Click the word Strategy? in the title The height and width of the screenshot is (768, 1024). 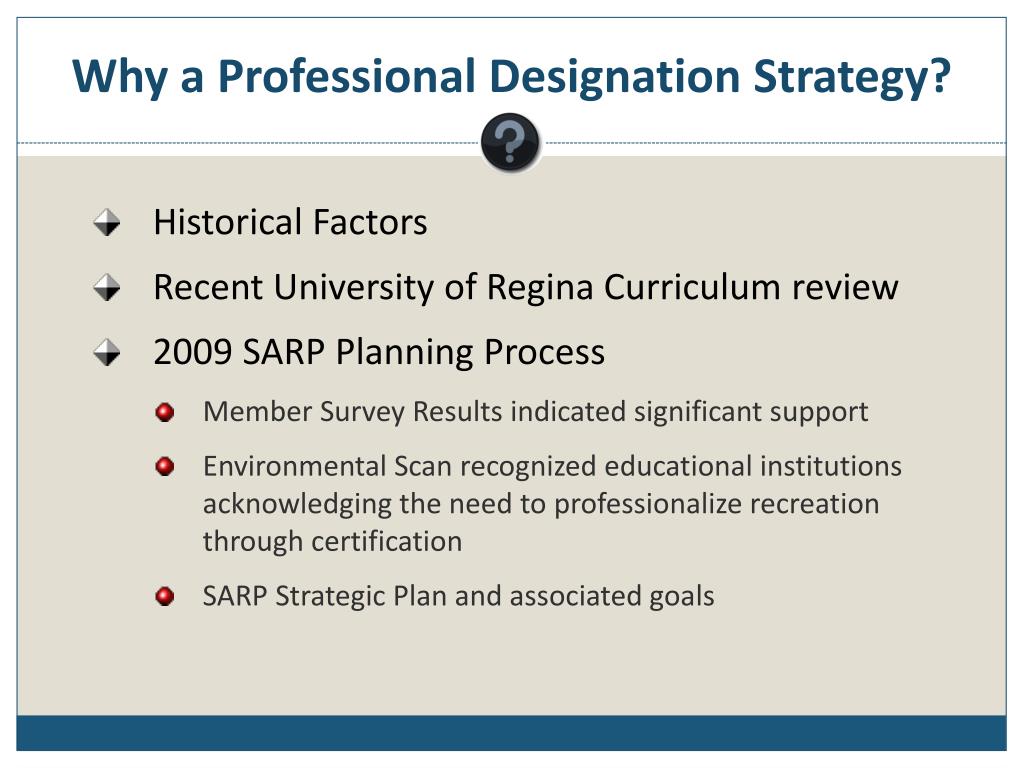(852, 77)
